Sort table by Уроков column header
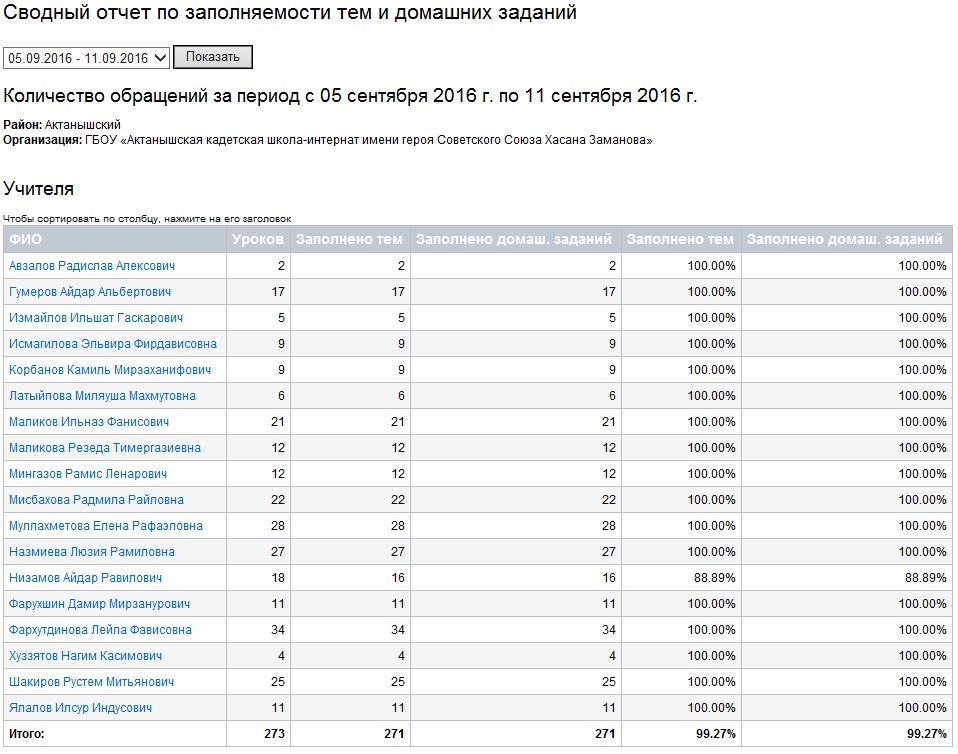 258,239
